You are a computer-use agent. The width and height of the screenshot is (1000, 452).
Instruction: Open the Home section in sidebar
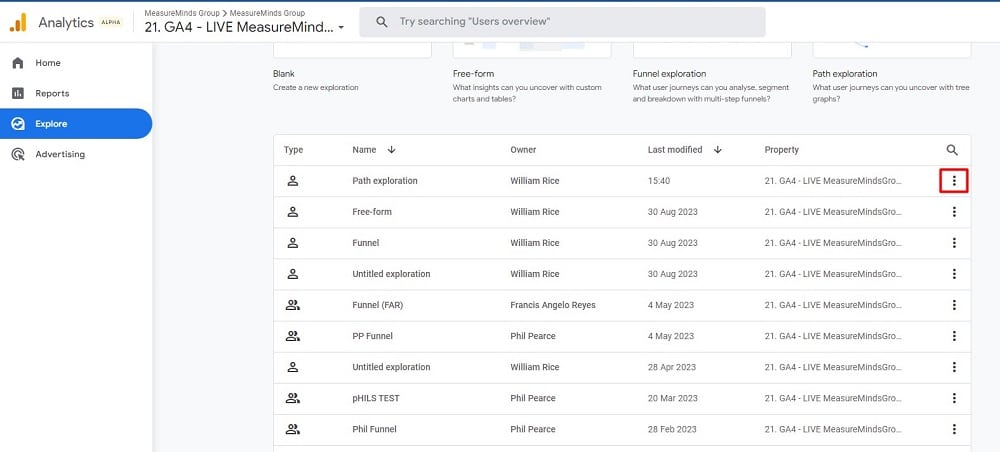[48, 63]
